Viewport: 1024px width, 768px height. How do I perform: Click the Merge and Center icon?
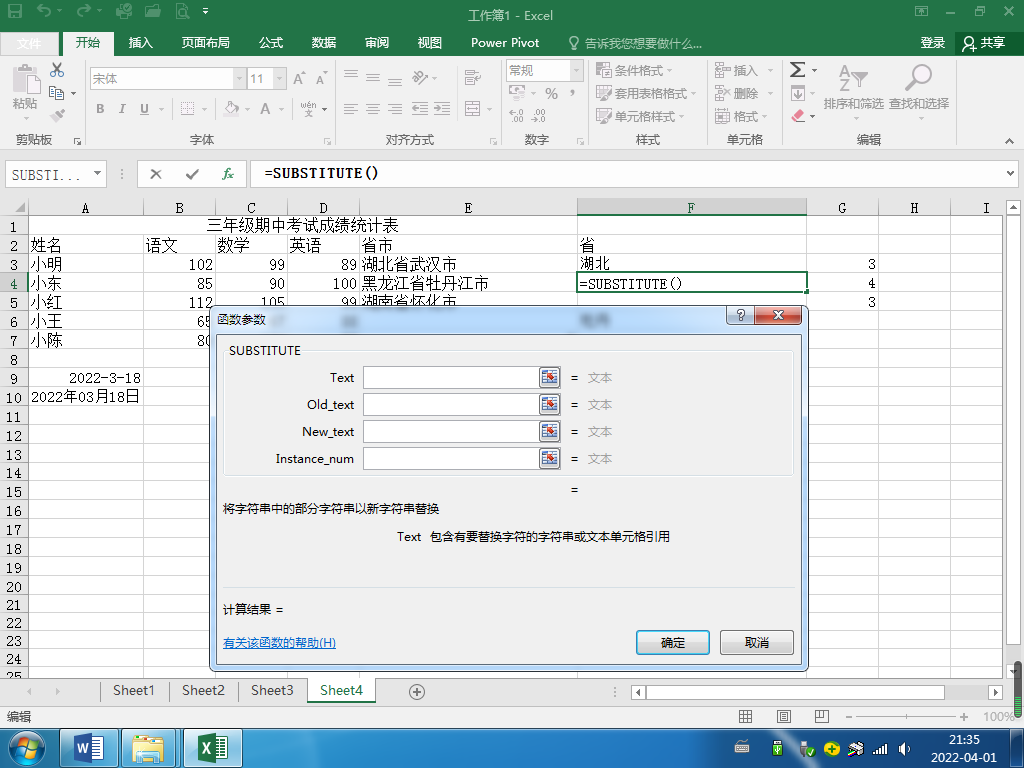(472, 108)
